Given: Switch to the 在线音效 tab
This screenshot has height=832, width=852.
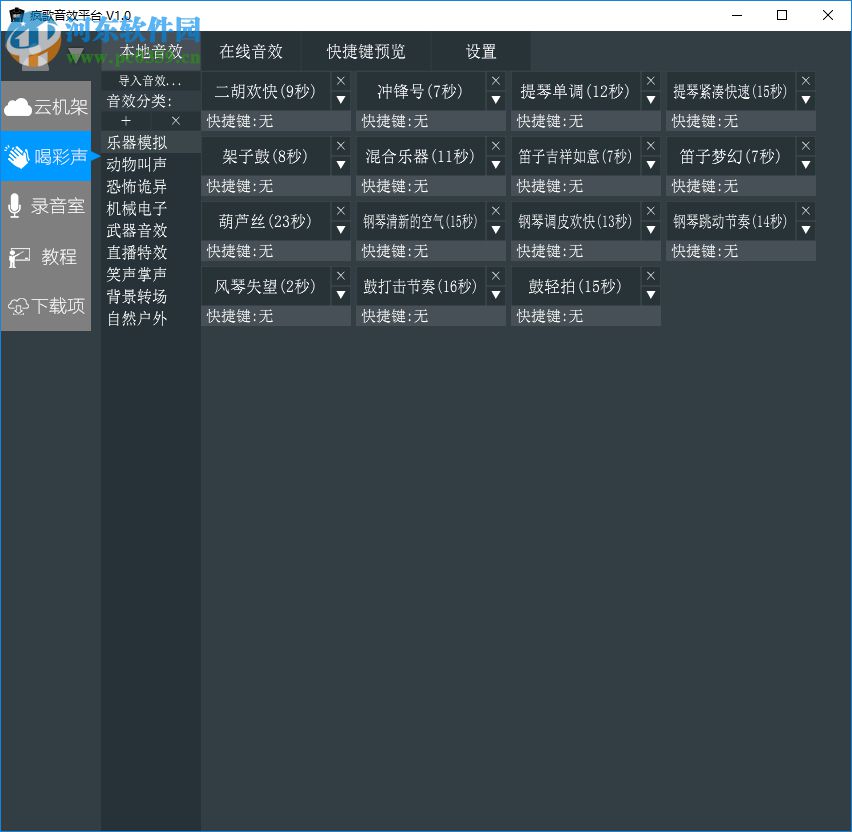Looking at the screenshot, I should (x=251, y=51).
